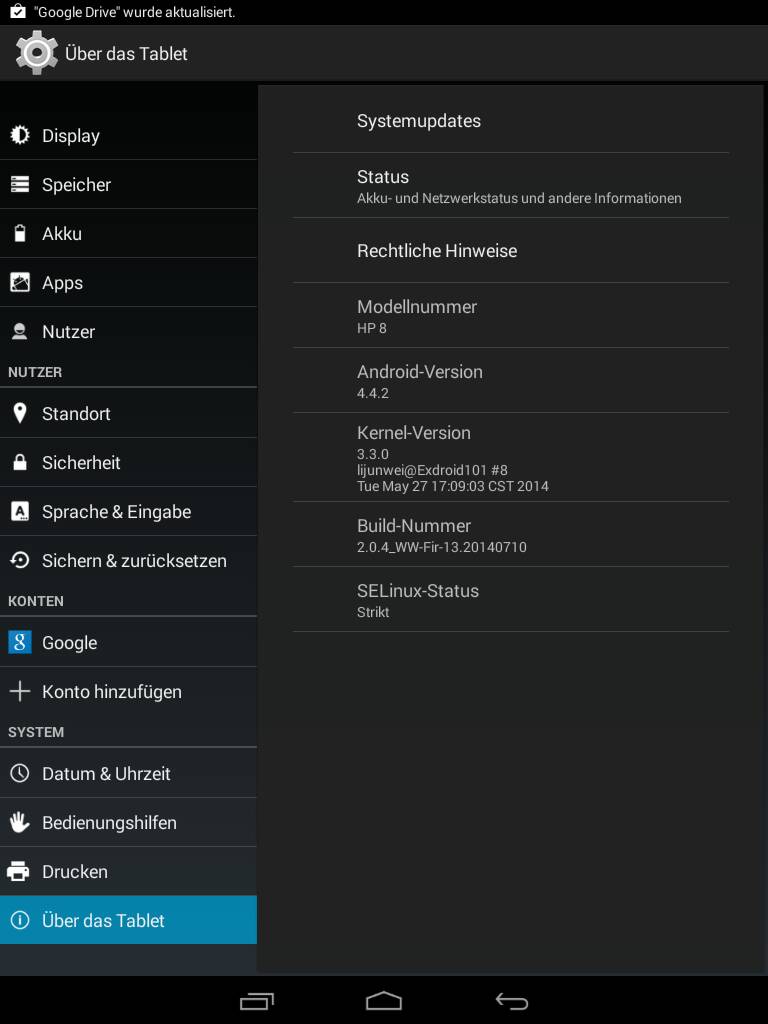
Task: Tap the settings gear icon in header
Action: (x=37, y=52)
